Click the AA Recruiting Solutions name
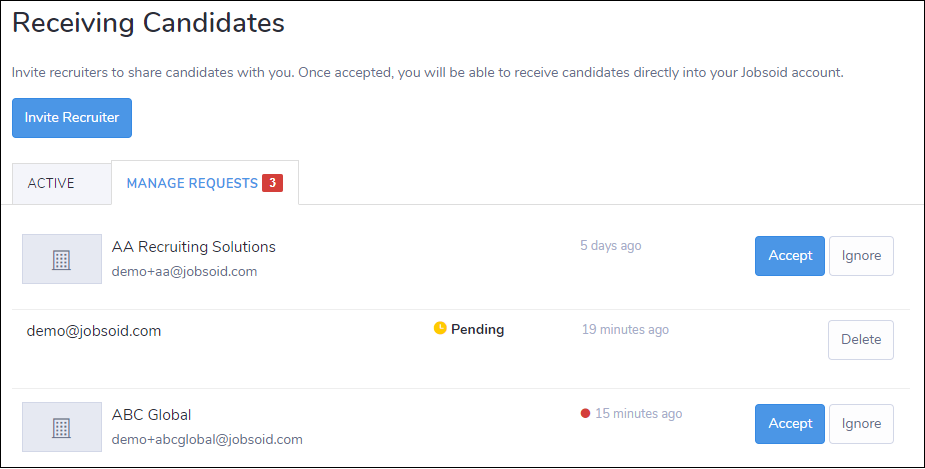The height and width of the screenshot is (469, 925). click(x=194, y=247)
